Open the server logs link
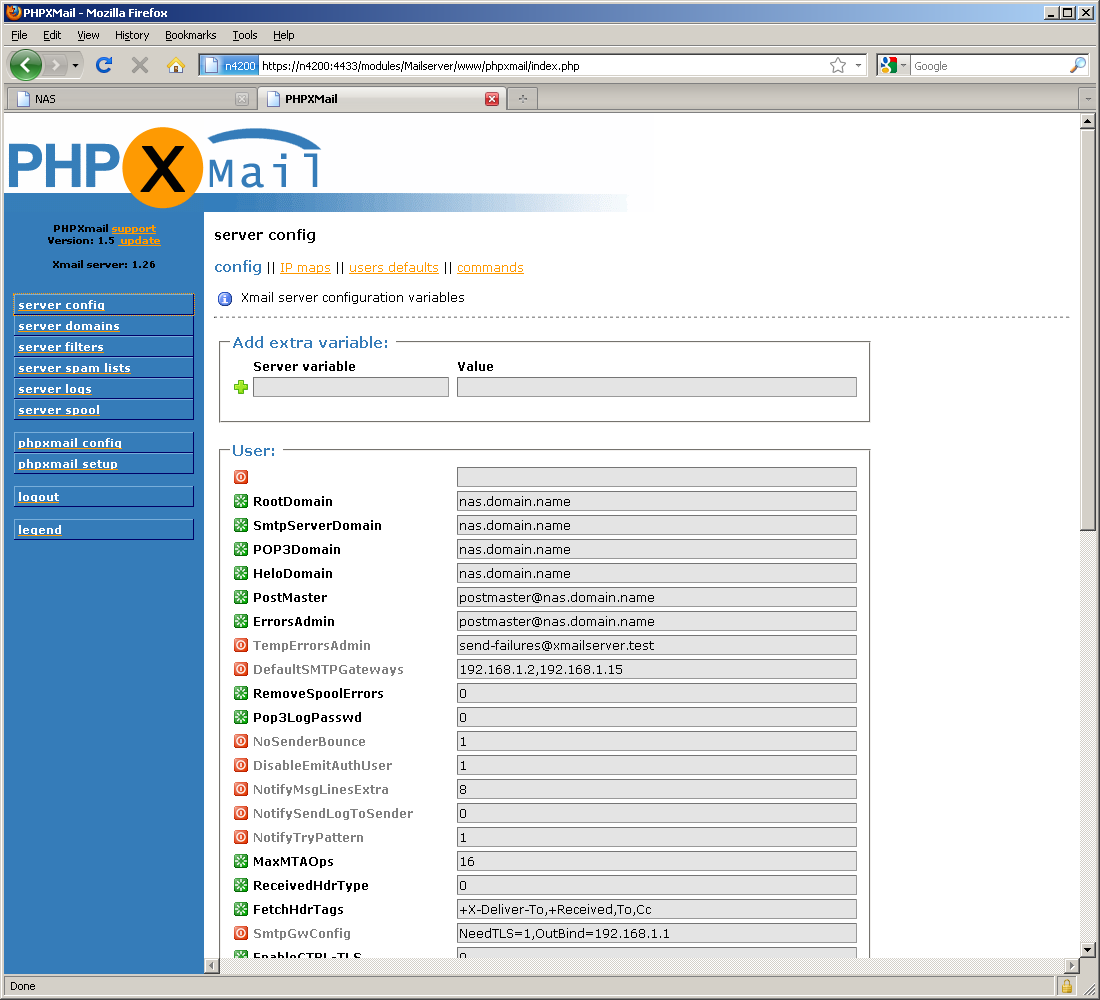 pyautogui.click(x=55, y=389)
